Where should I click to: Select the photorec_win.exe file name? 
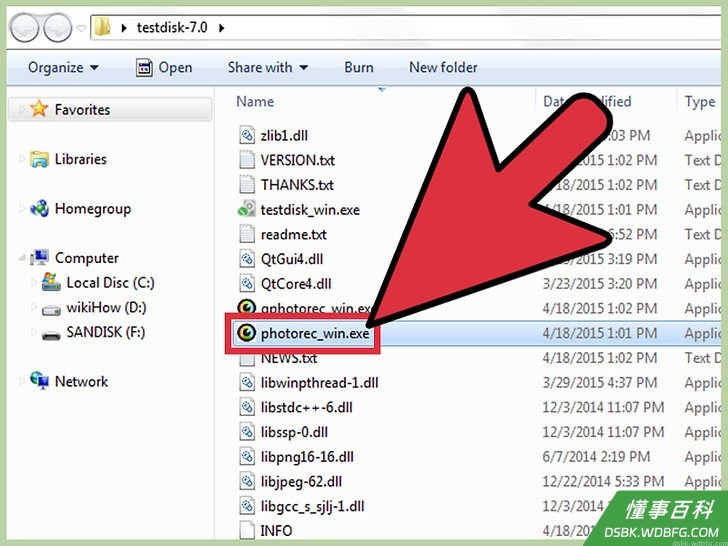(315, 333)
